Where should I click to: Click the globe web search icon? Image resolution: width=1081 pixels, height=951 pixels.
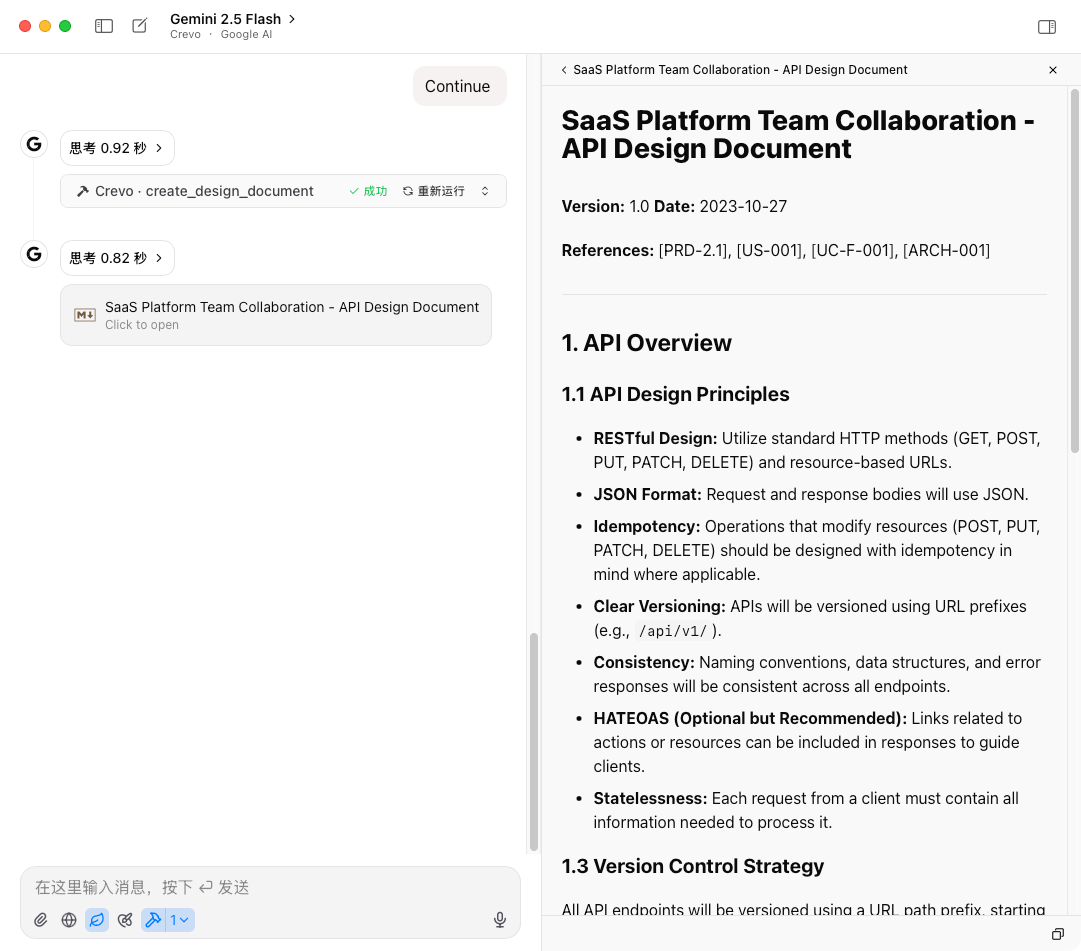[x=69, y=920]
